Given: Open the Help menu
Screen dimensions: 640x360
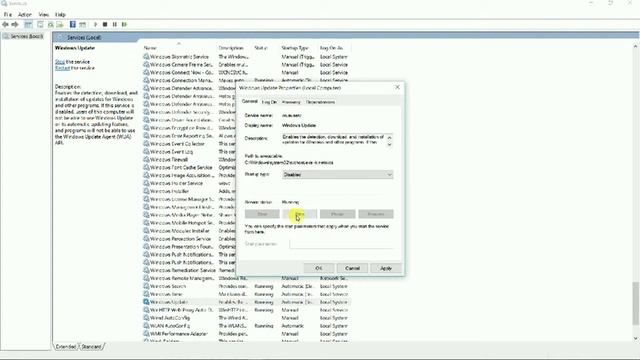Looking at the screenshot, I should pos(60,15).
